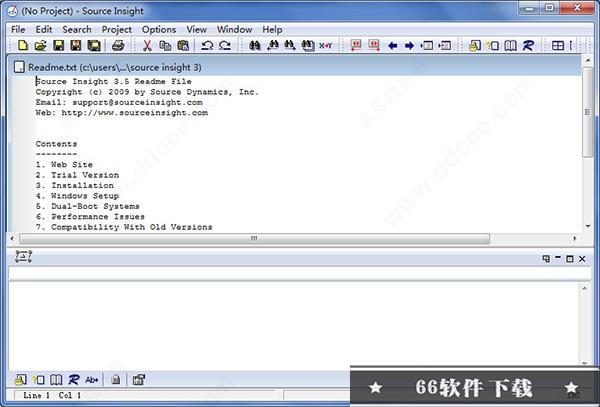The image size is (600, 407).
Task: Open the Edit menu
Action: click(x=44, y=29)
